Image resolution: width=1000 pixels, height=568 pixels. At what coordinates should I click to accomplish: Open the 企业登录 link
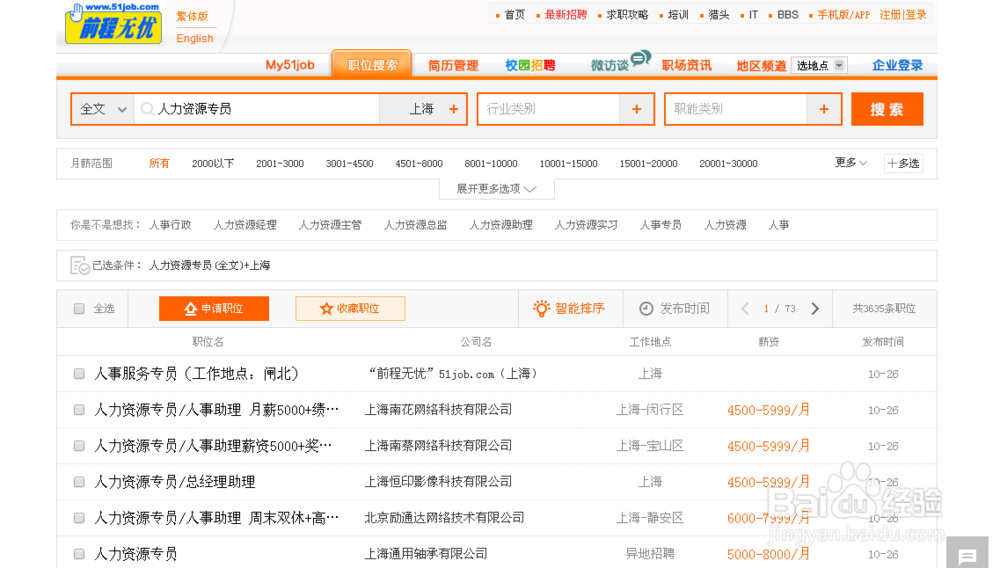(x=897, y=65)
